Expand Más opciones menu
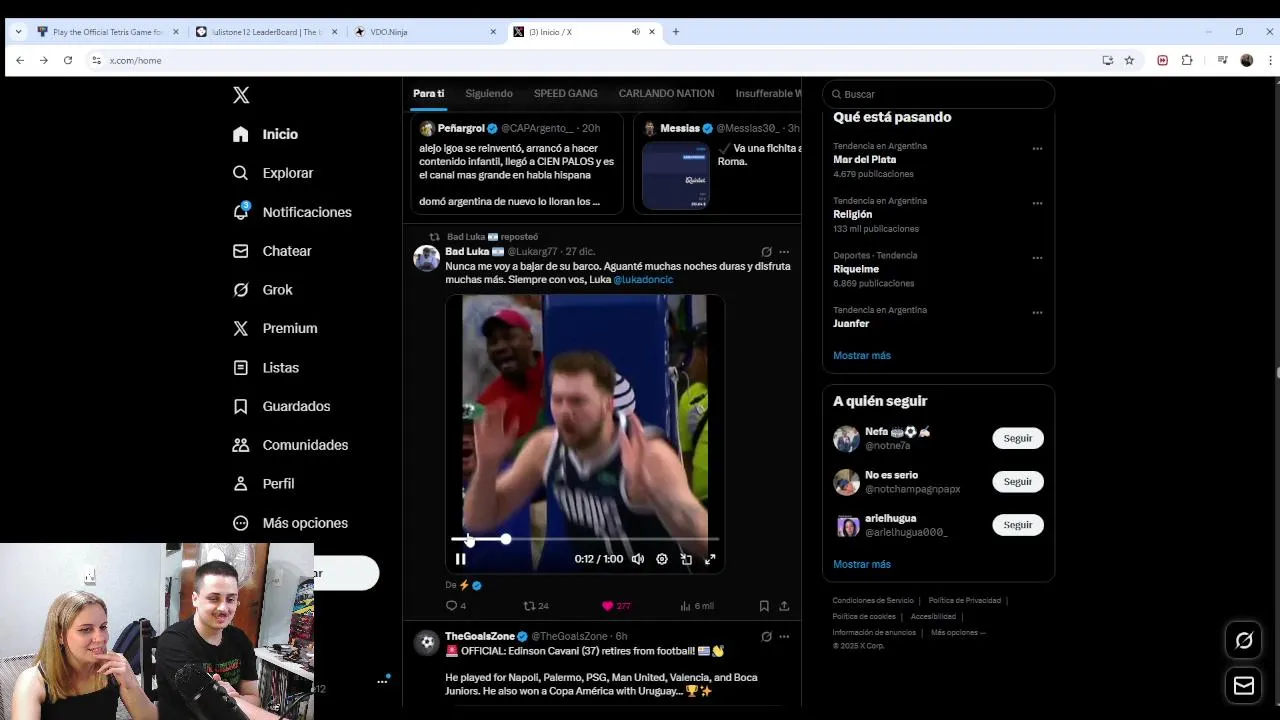1280x720 pixels. [290, 523]
